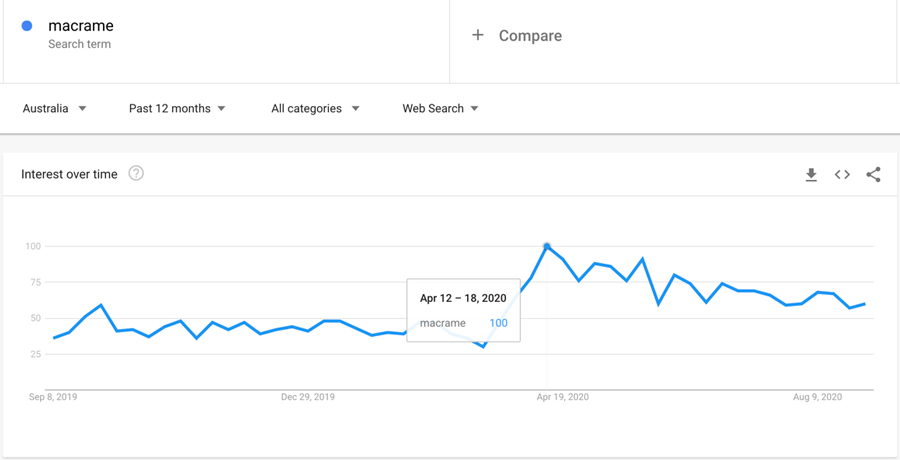900x460 pixels.
Task: Click the plus icon beside Compare
Action: point(478,35)
